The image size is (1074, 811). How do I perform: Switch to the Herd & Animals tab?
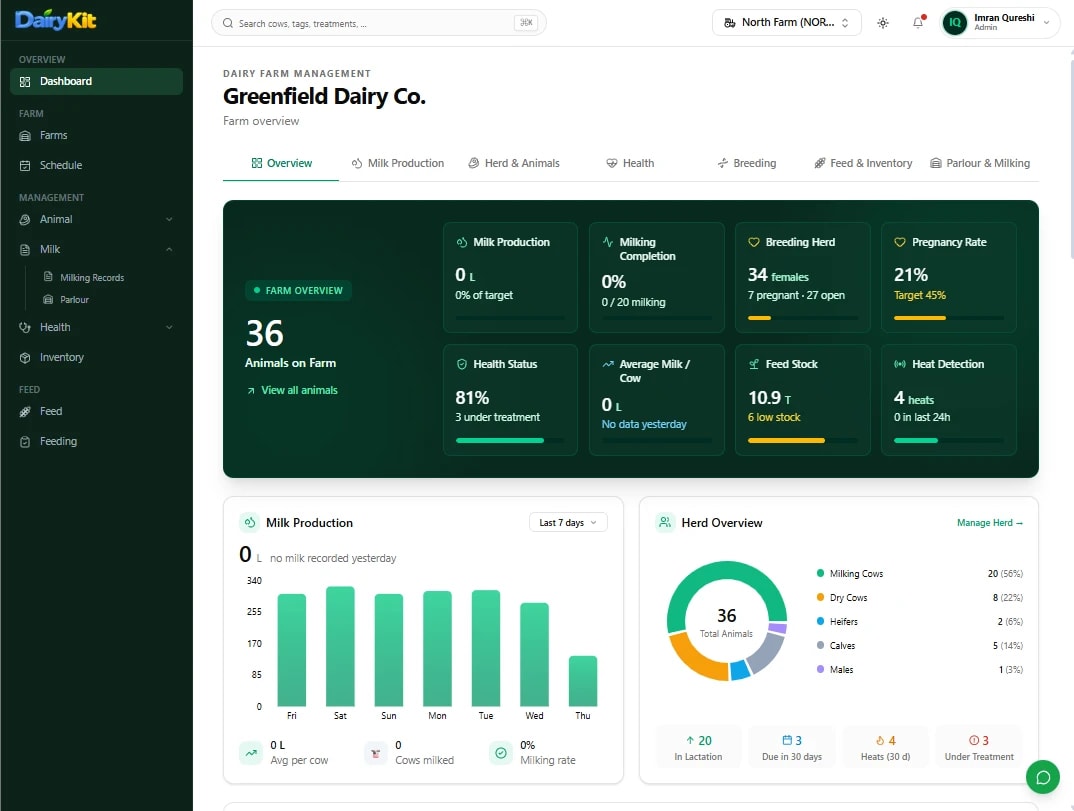click(514, 163)
